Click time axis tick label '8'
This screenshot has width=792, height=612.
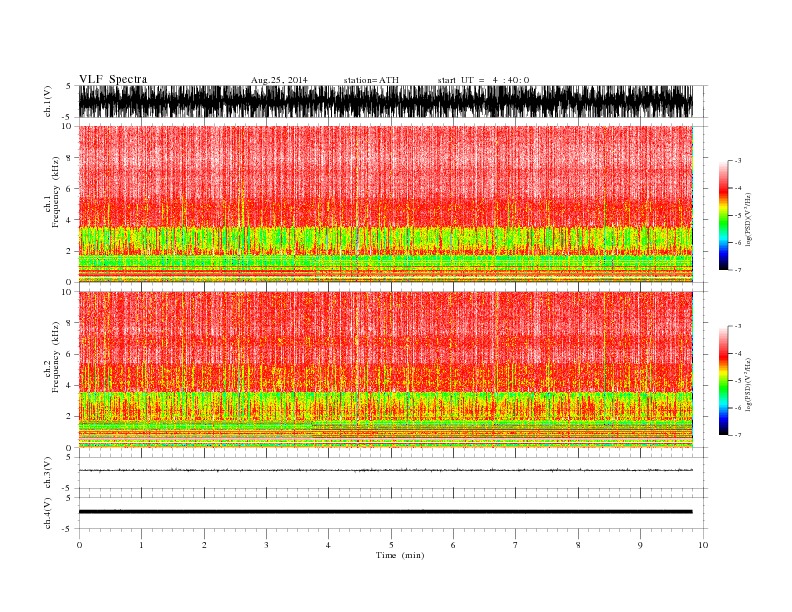pyautogui.click(x=578, y=545)
